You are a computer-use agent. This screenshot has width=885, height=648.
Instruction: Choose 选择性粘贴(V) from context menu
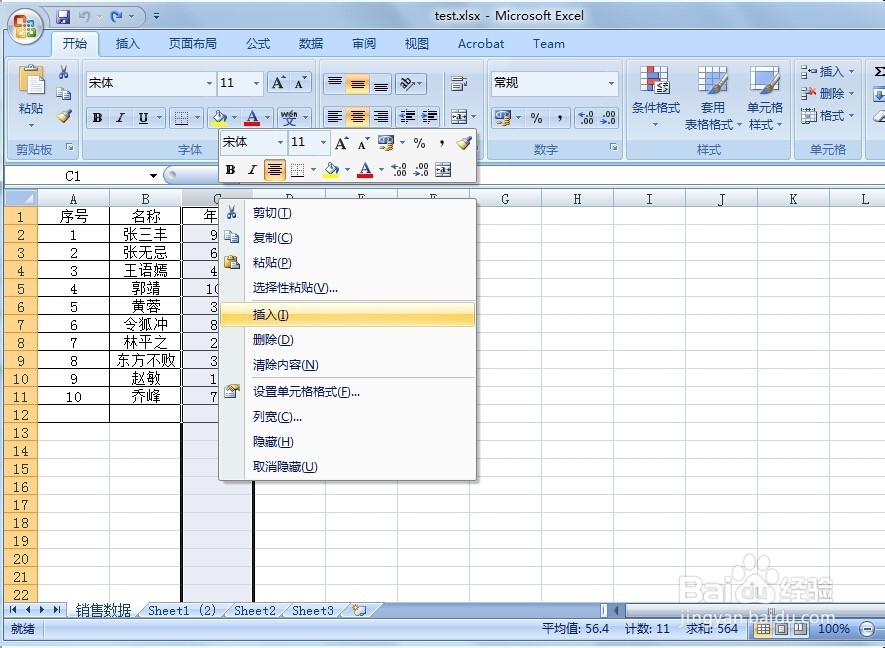[348, 288]
